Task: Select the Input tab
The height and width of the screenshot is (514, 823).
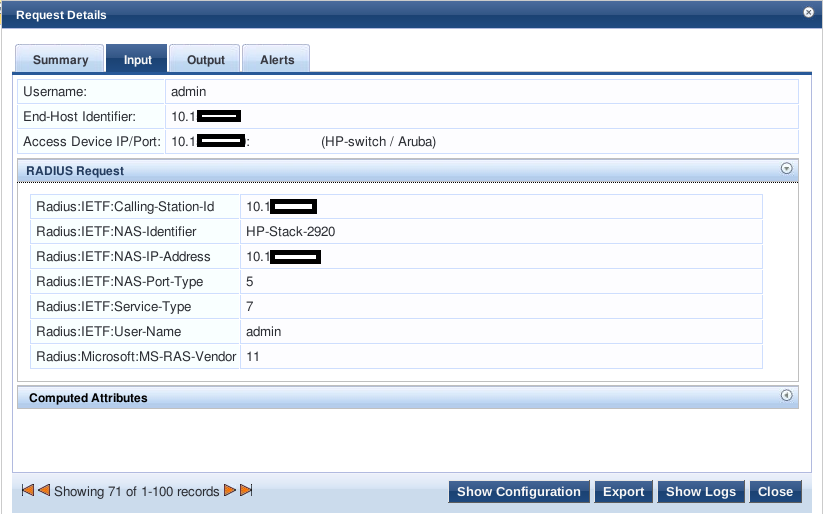Action: pyautogui.click(x=137, y=59)
